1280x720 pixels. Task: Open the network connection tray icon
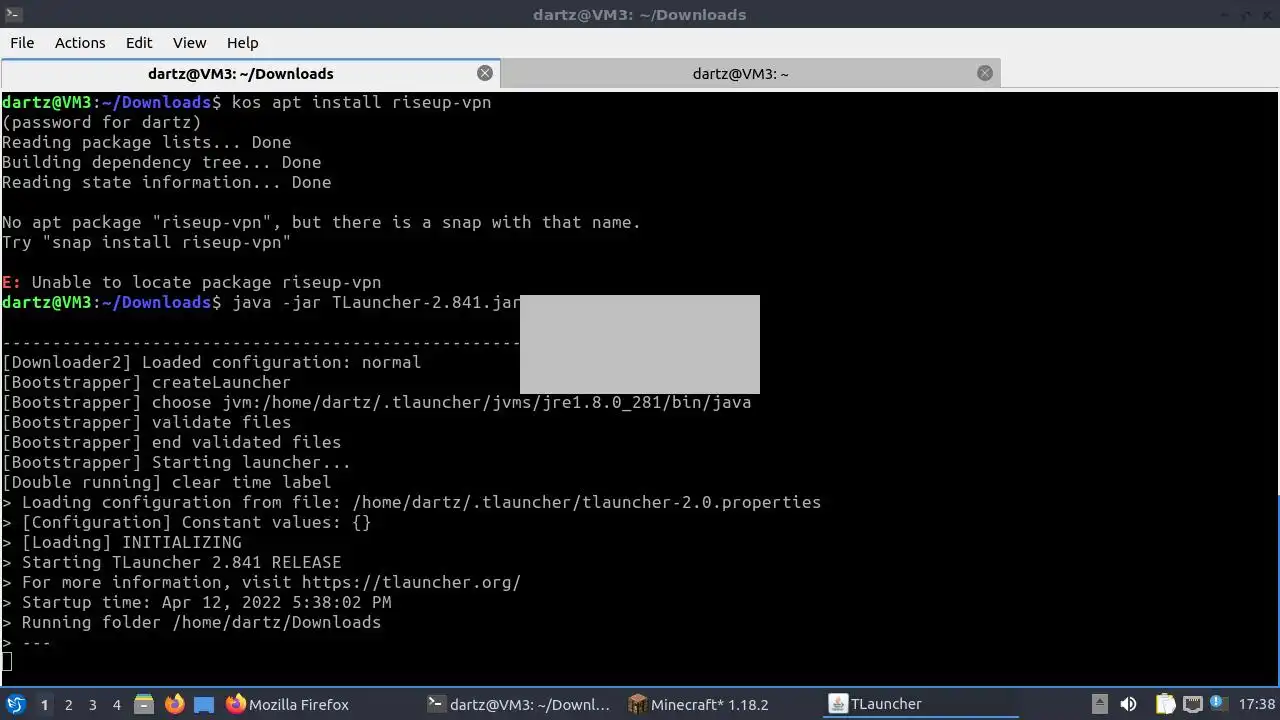[x=1192, y=704]
